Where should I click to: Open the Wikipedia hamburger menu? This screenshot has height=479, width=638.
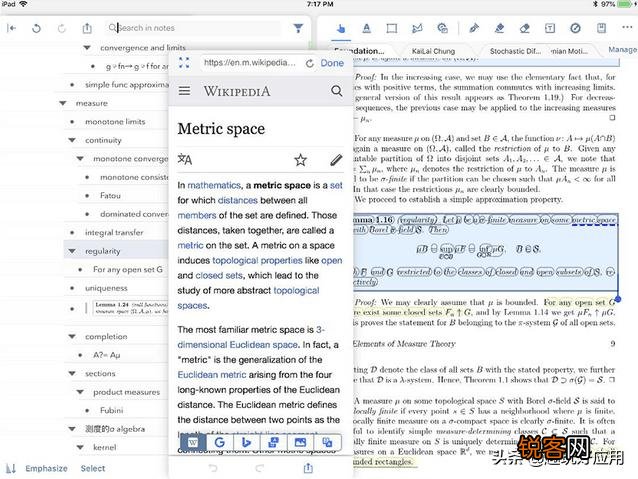coord(184,91)
